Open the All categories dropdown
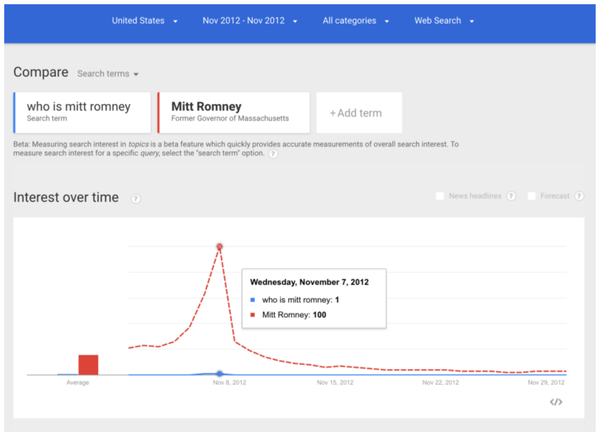This screenshot has width=600, height=438. (355, 21)
